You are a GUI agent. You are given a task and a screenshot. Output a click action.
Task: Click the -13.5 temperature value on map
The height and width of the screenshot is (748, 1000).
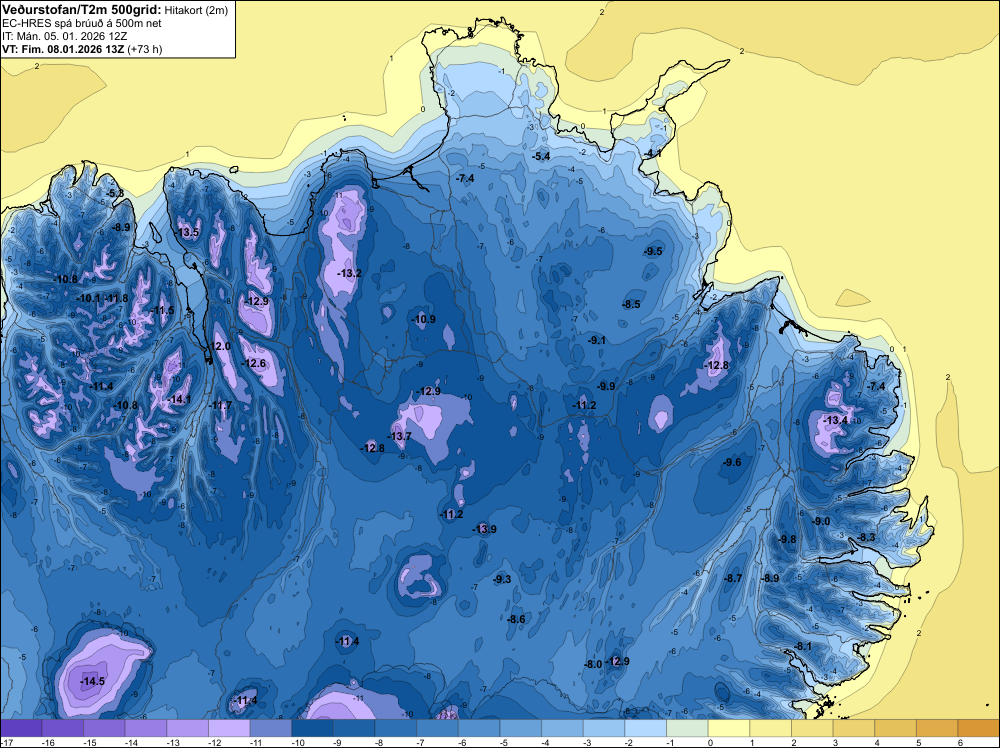pos(188,232)
